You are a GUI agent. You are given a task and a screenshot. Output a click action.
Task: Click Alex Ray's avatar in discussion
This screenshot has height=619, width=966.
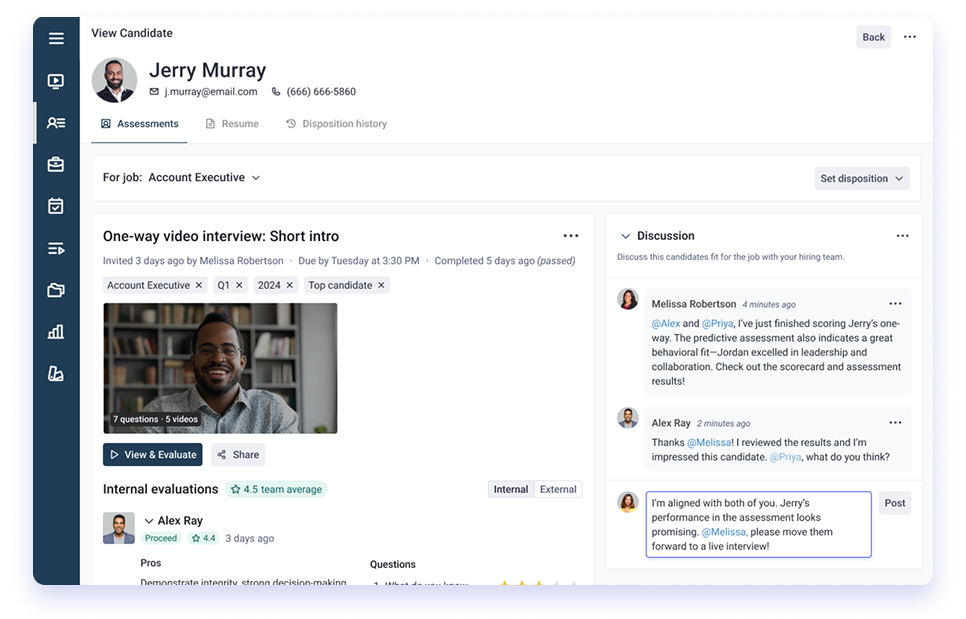[628, 418]
